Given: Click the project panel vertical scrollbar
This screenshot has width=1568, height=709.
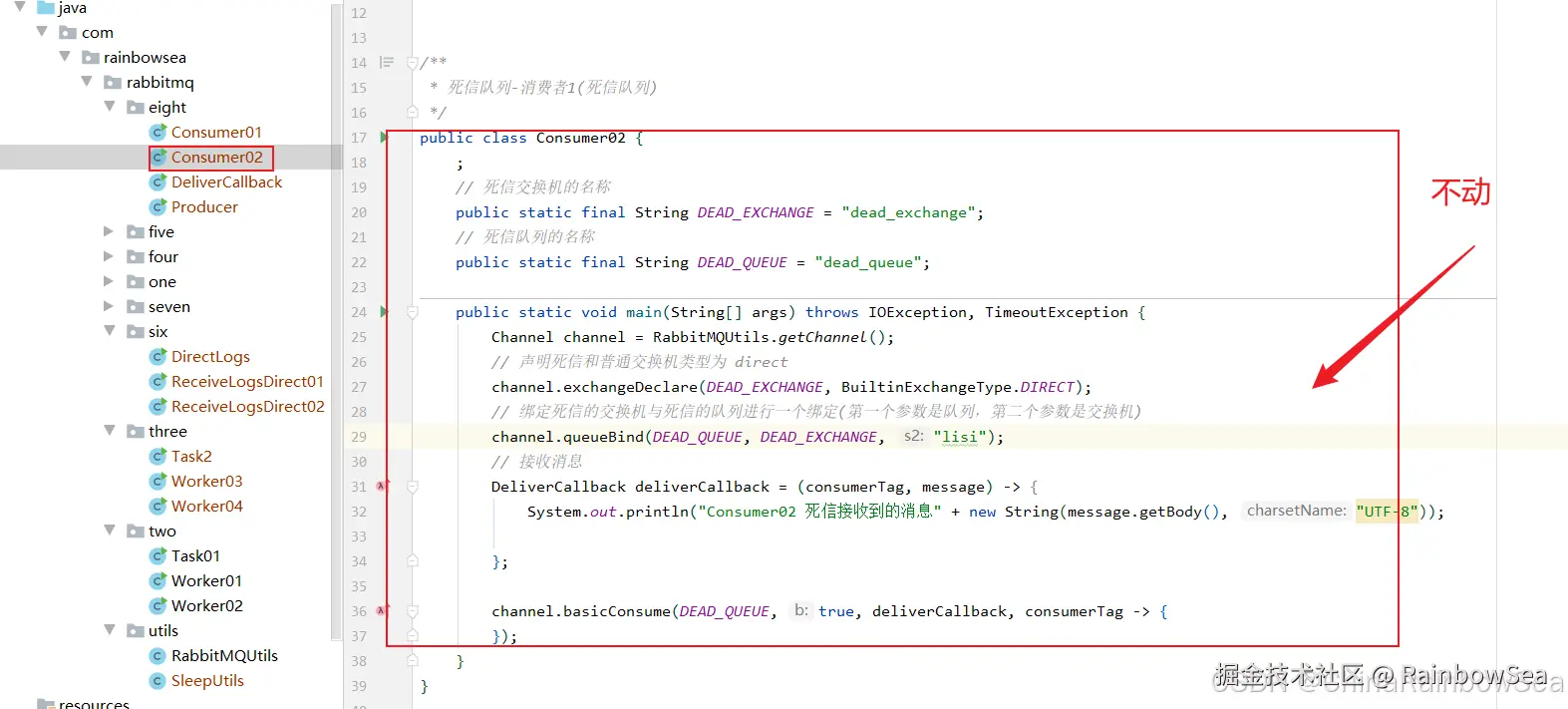Looking at the screenshot, I should coord(336,321).
